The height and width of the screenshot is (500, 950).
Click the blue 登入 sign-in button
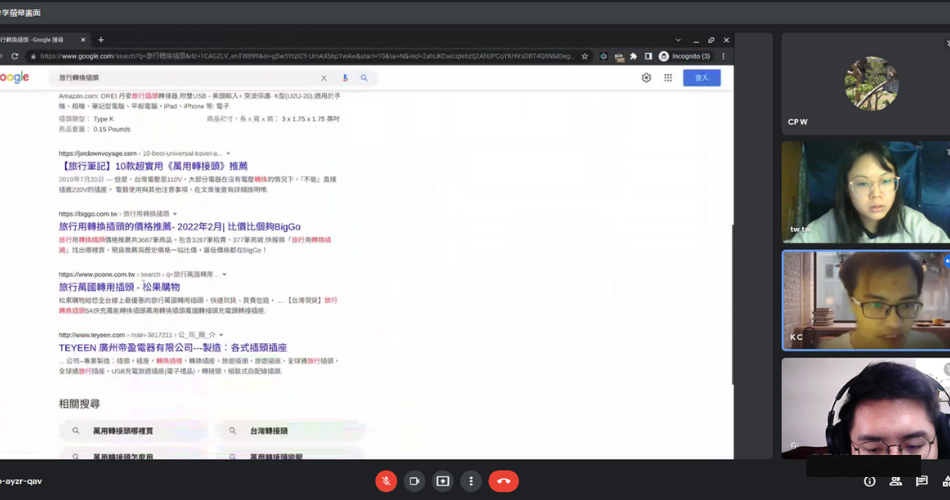click(x=702, y=78)
